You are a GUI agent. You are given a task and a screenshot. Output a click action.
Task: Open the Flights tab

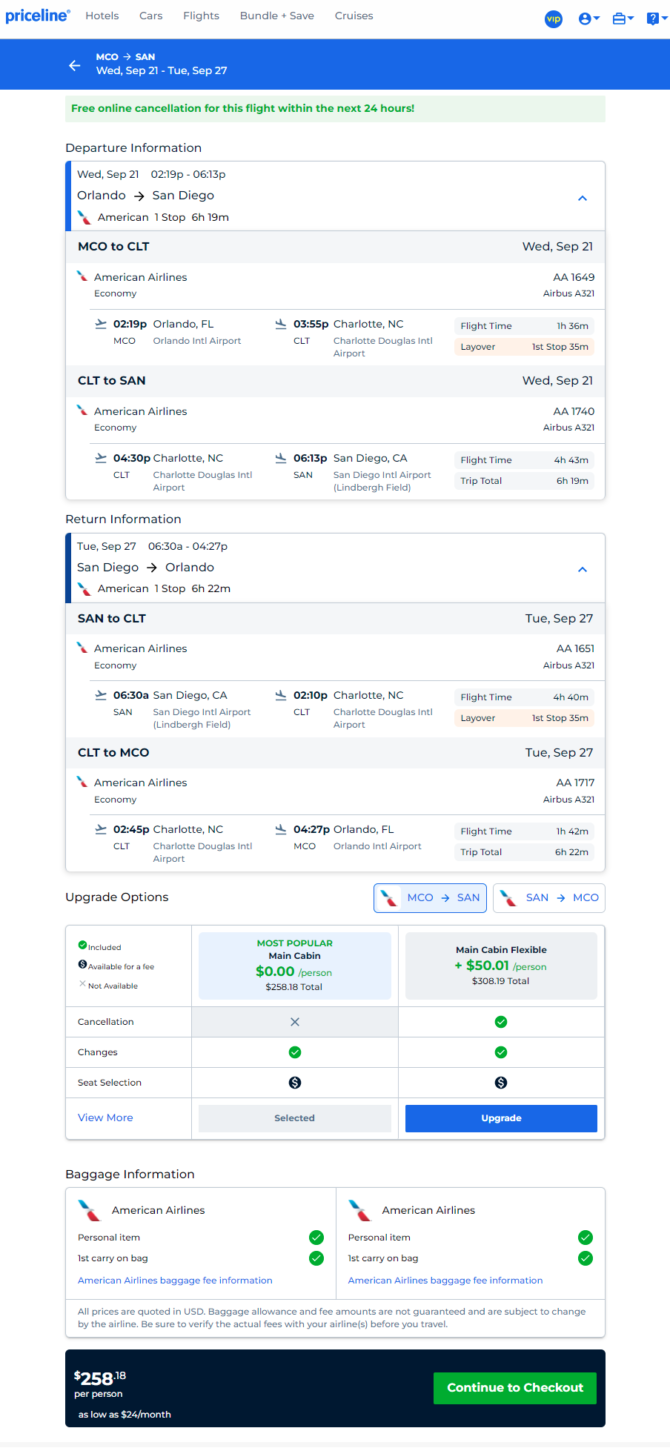201,16
